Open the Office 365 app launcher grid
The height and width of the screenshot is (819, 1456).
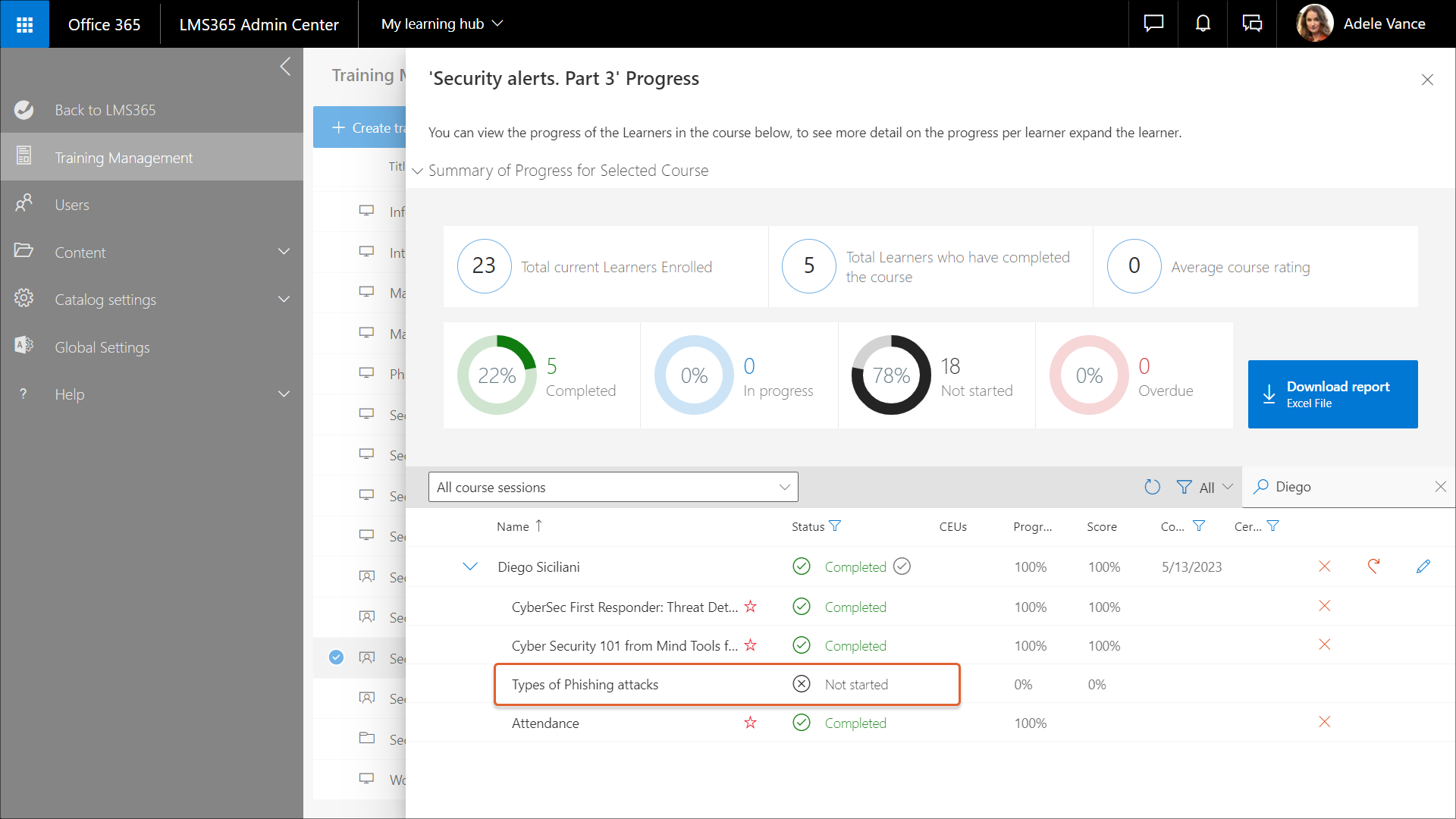pyautogui.click(x=24, y=24)
